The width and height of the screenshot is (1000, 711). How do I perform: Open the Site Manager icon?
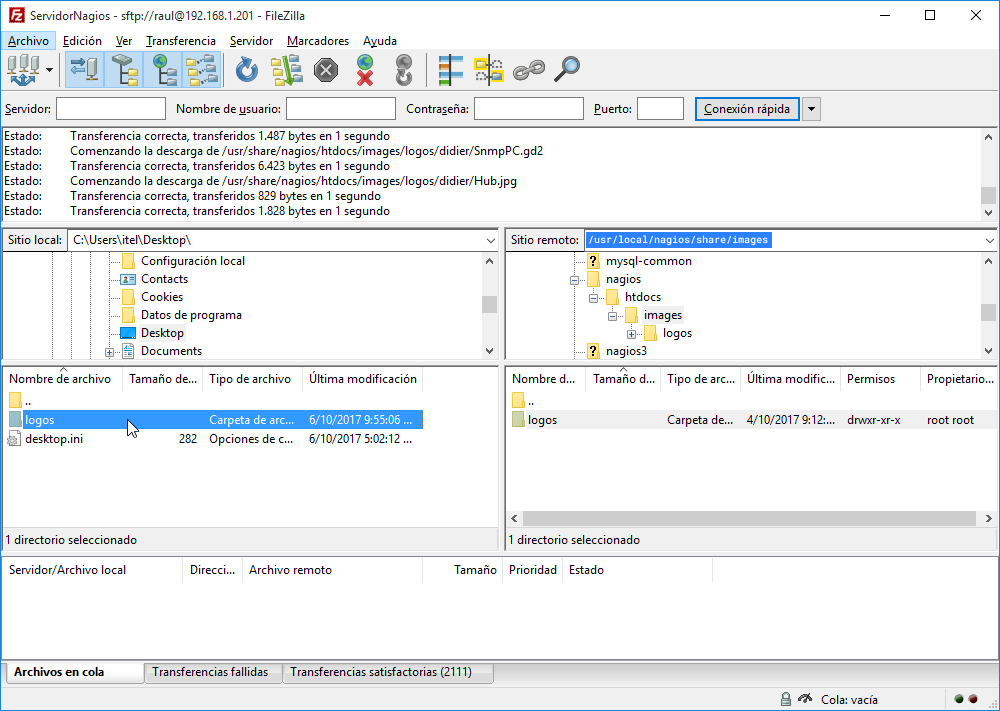(x=23, y=70)
